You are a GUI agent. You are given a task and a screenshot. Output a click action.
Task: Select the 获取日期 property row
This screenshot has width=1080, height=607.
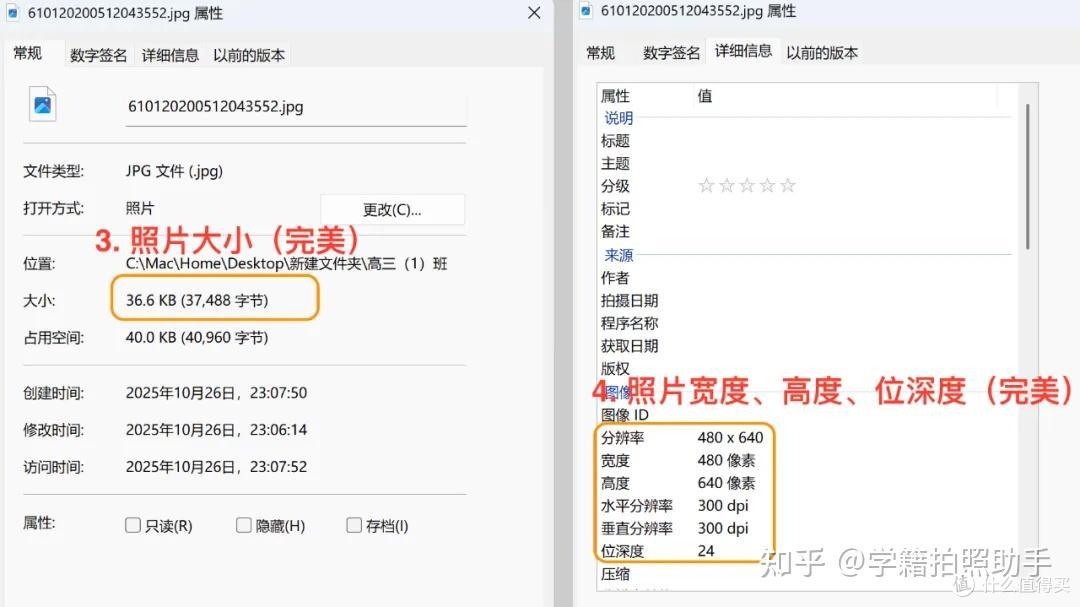pyautogui.click(x=806, y=346)
